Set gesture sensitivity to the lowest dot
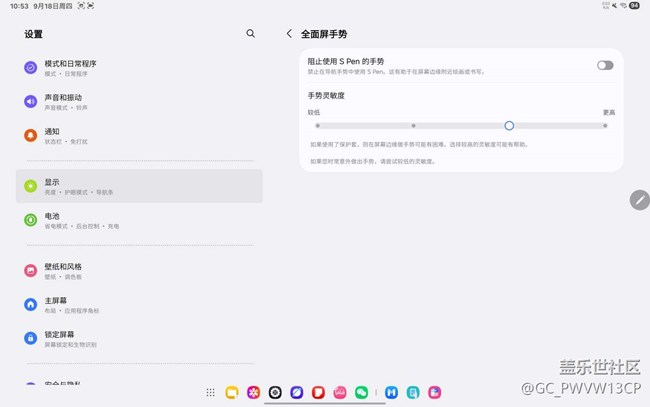The width and height of the screenshot is (650, 407). tap(317, 126)
